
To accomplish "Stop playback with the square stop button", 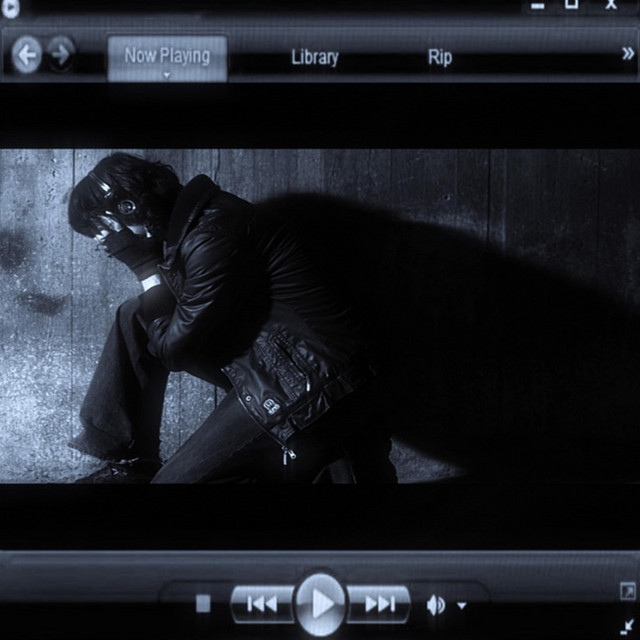I will (203, 604).
